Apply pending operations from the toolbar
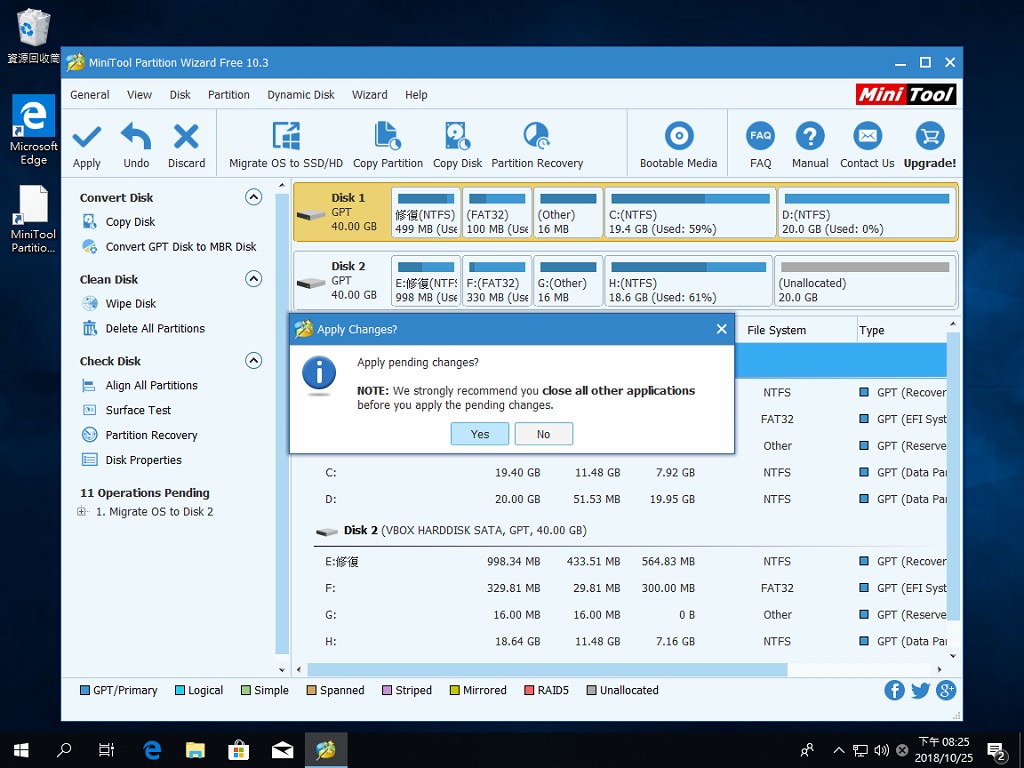Viewport: 1024px width, 768px height. coord(87,146)
